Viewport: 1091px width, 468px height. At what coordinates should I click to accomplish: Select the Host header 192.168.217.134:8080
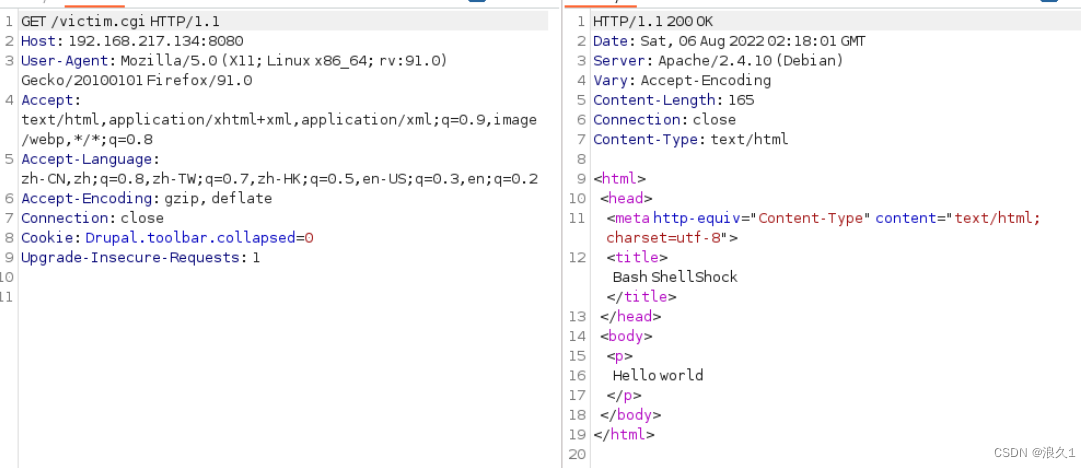(x=132, y=41)
